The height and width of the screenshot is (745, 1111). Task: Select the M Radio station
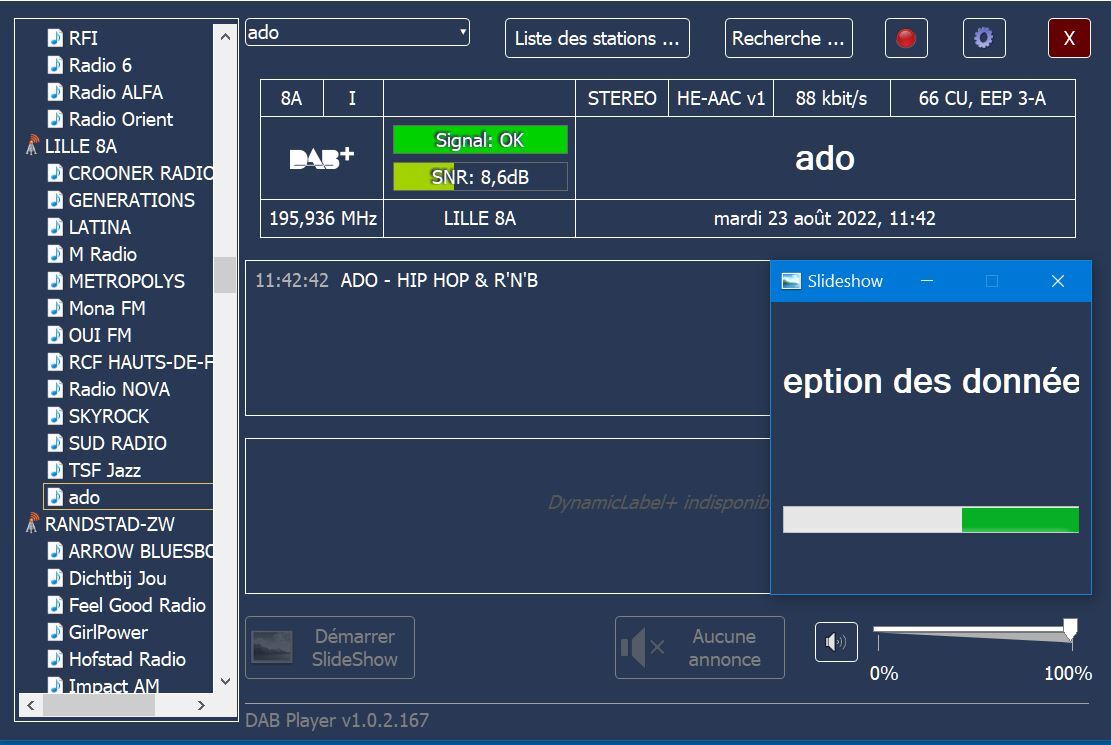(x=103, y=254)
